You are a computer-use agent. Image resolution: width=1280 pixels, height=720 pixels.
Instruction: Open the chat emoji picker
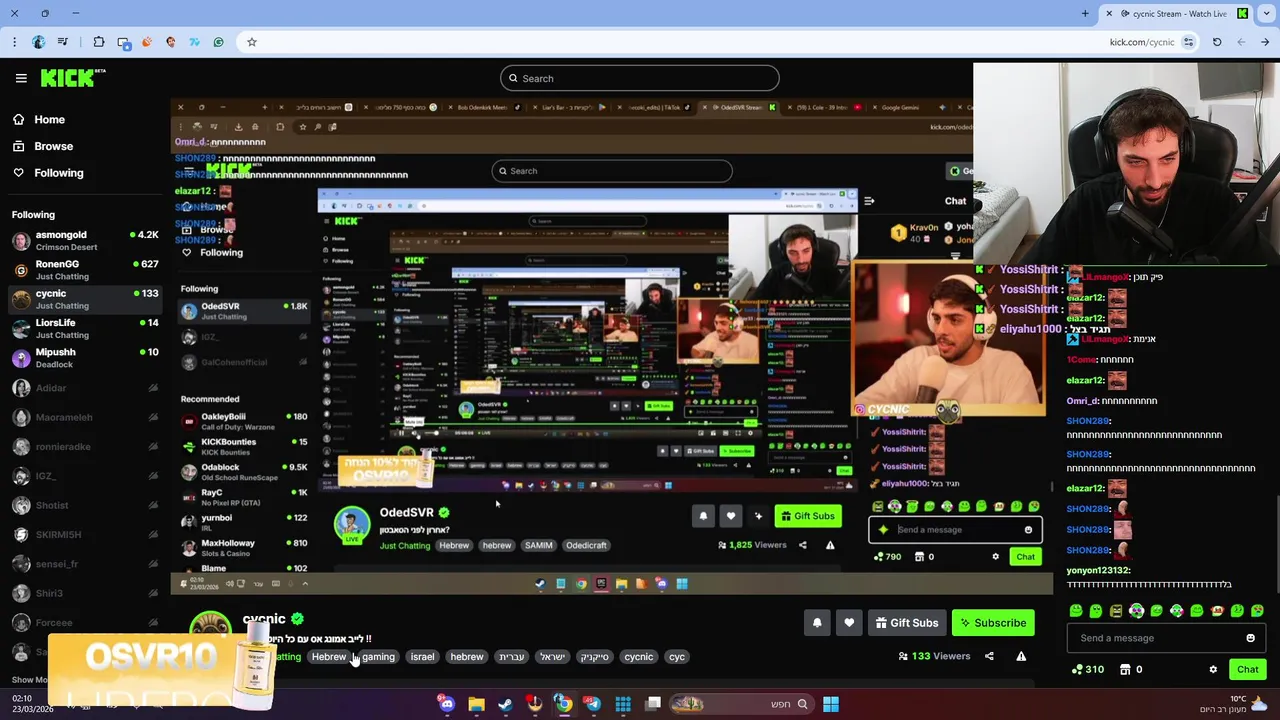pos(1250,638)
